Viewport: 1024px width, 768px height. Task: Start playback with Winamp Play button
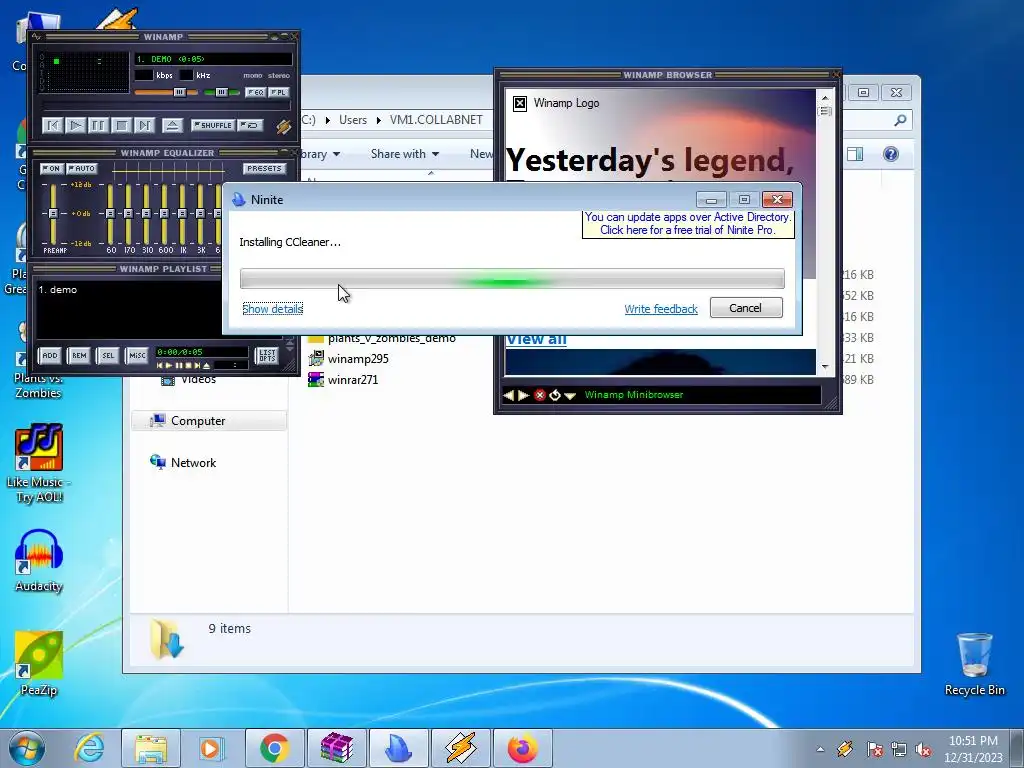[x=76, y=125]
